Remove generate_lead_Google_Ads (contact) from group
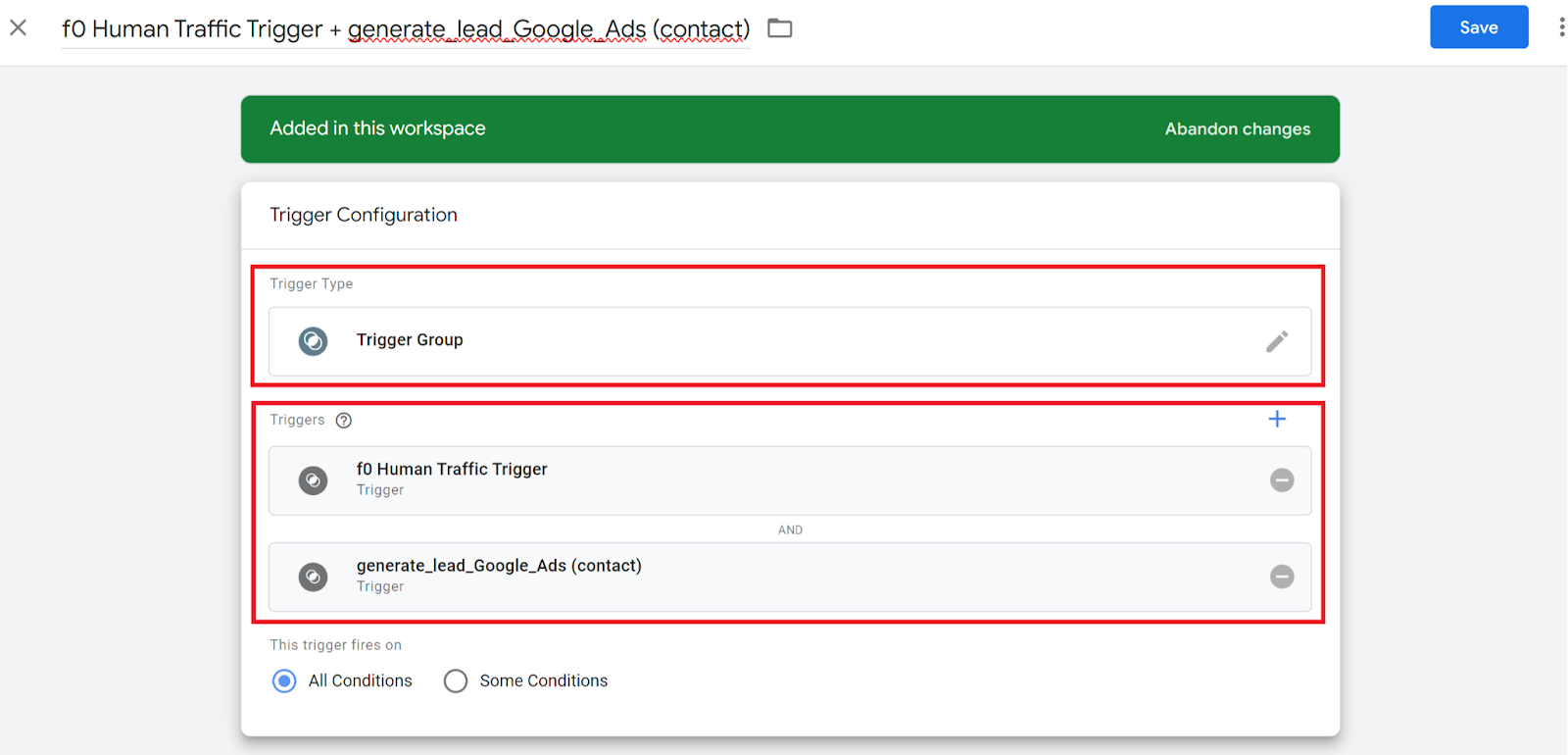 click(x=1282, y=577)
